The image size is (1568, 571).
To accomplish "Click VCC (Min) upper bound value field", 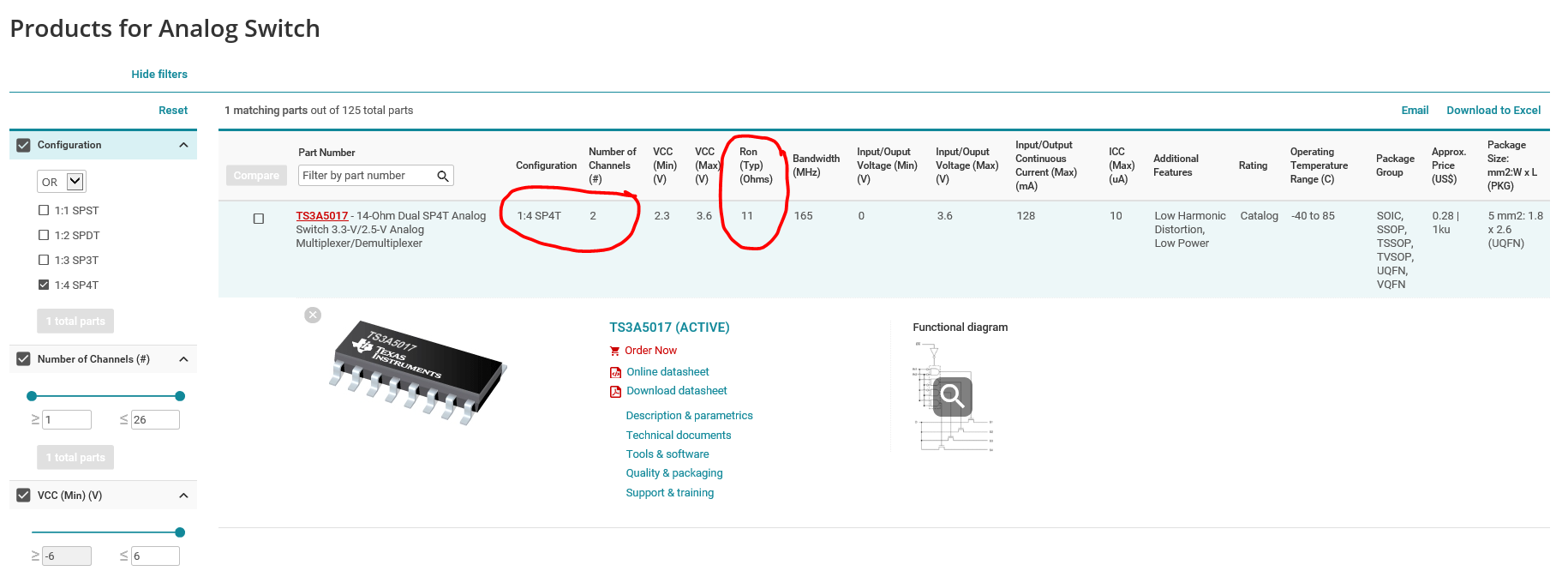I will [x=155, y=556].
